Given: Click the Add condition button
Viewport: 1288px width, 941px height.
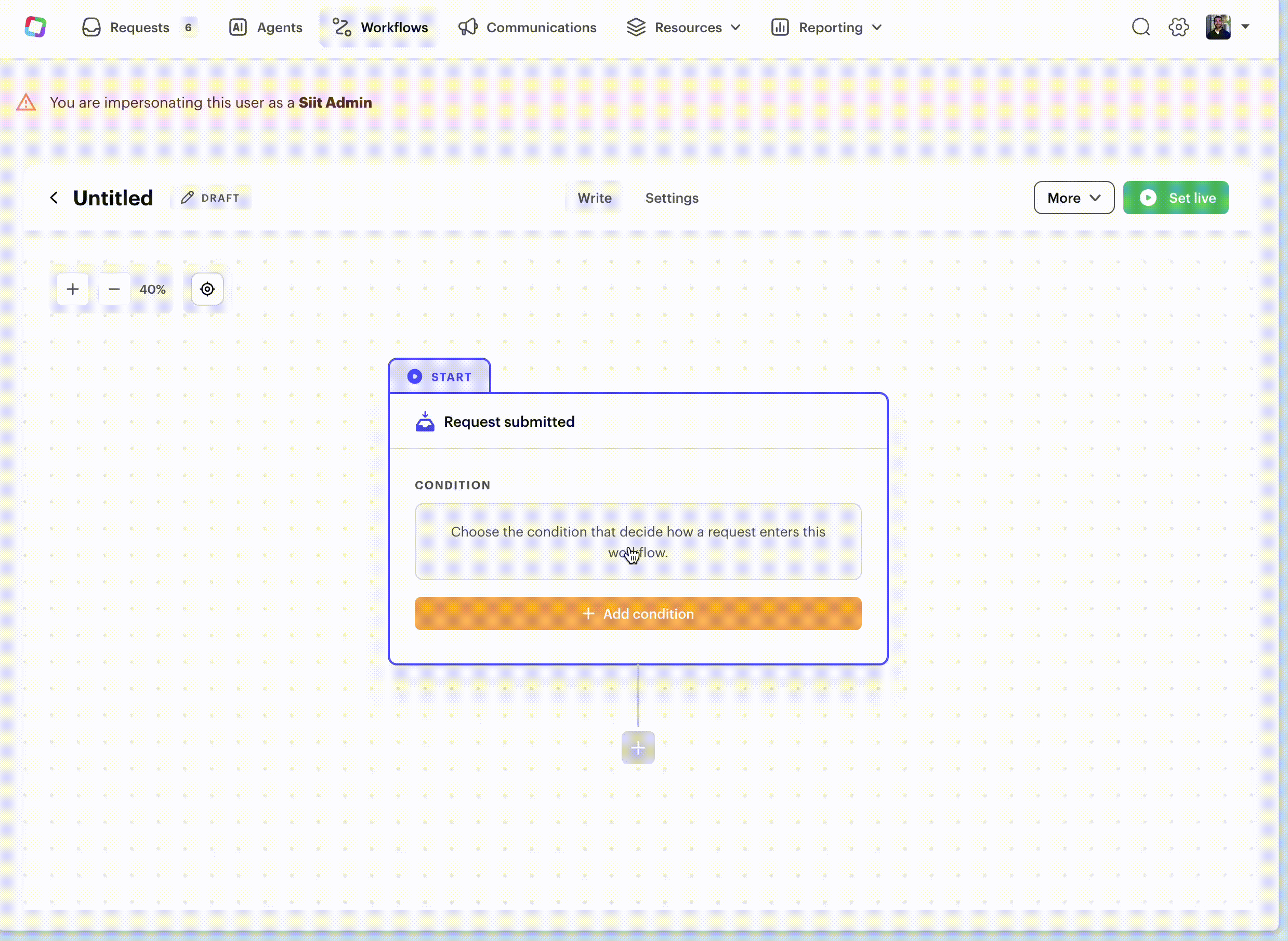Looking at the screenshot, I should [x=638, y=613].
